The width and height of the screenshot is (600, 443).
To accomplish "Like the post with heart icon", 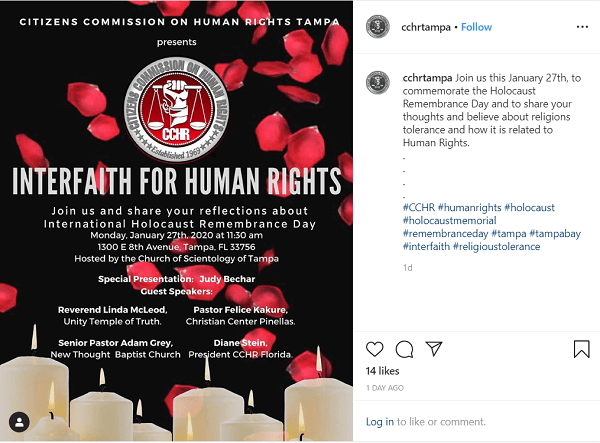I will (375, 349).
